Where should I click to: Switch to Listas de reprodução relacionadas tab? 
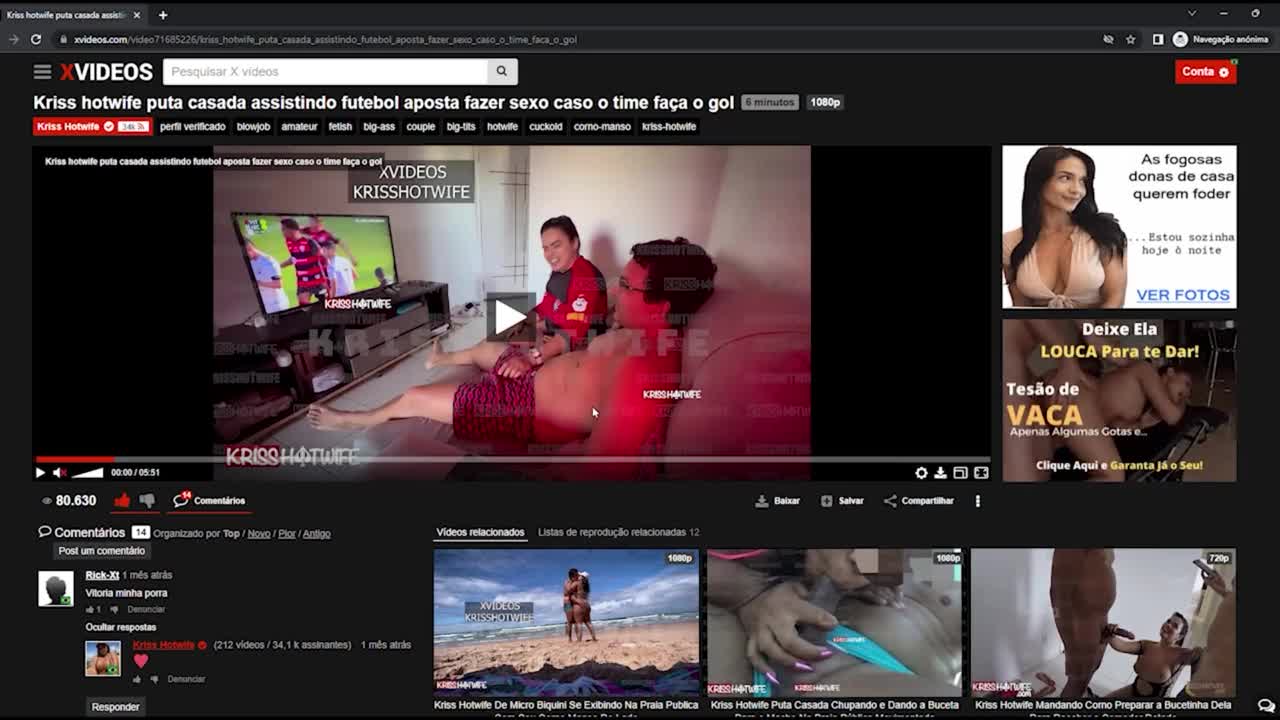pos(618,532)
